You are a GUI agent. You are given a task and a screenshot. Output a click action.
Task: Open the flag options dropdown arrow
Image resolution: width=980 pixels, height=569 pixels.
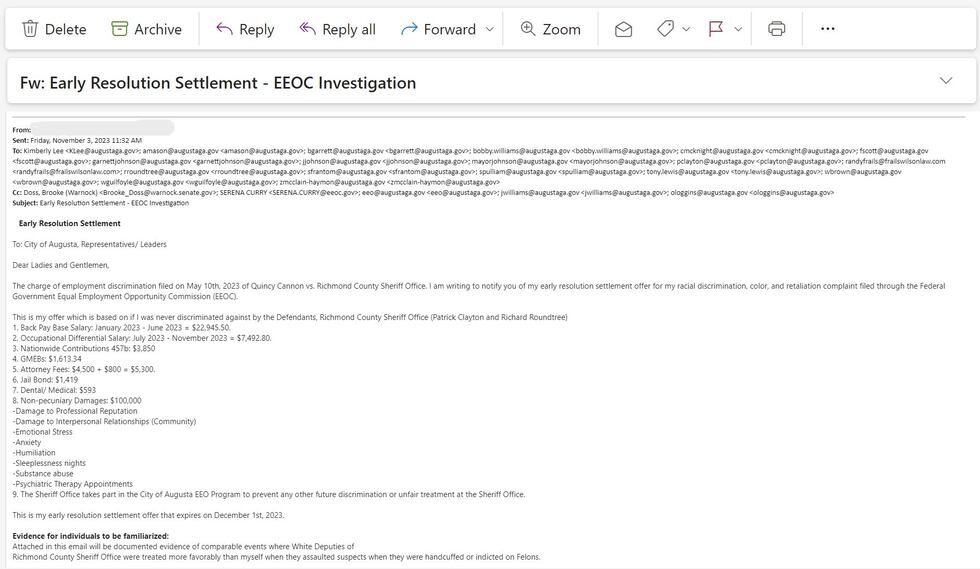[x=738, y=29]
